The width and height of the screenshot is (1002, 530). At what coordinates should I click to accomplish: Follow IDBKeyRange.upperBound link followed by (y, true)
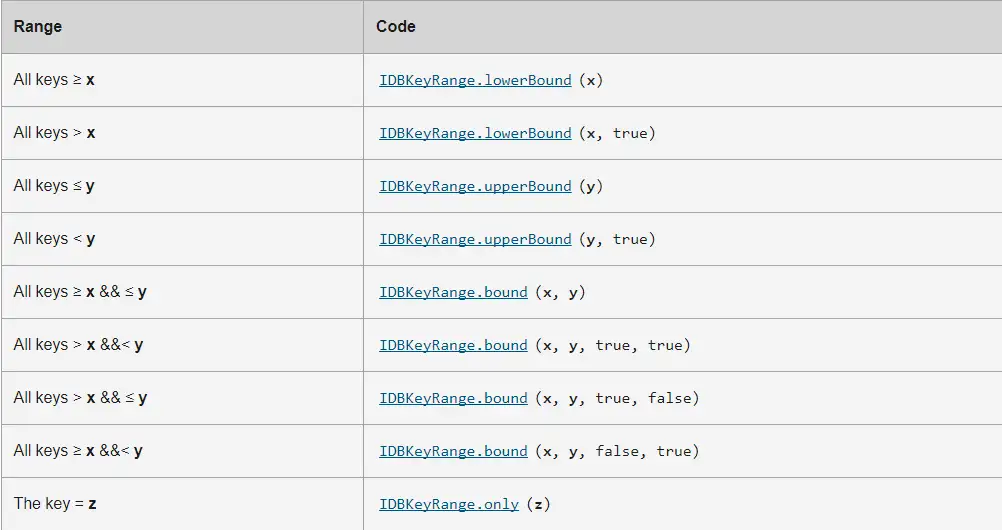click(475, 240)
